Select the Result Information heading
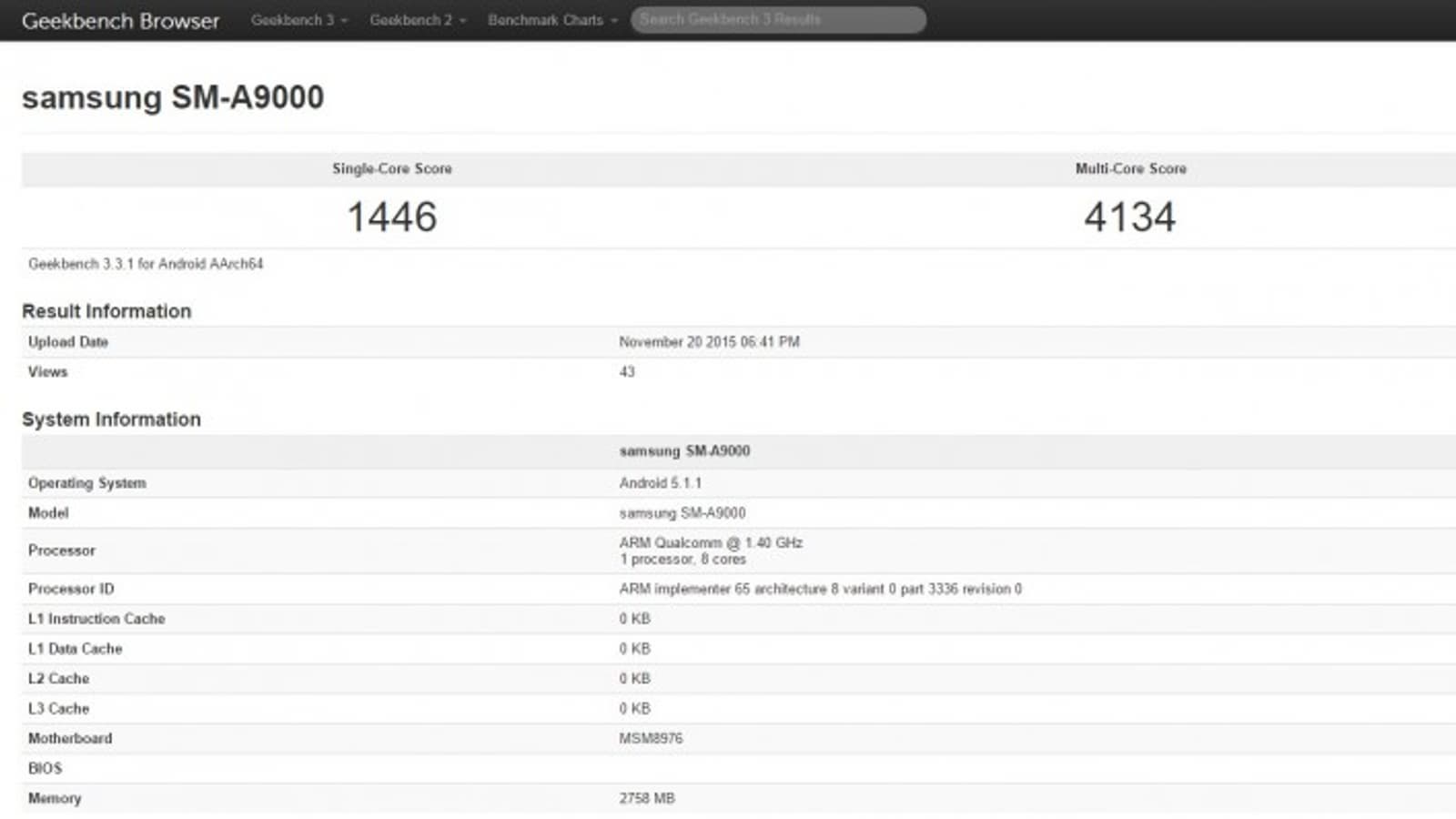The height and width of the screenshot is (819, 1456). (x=106, y=311)
